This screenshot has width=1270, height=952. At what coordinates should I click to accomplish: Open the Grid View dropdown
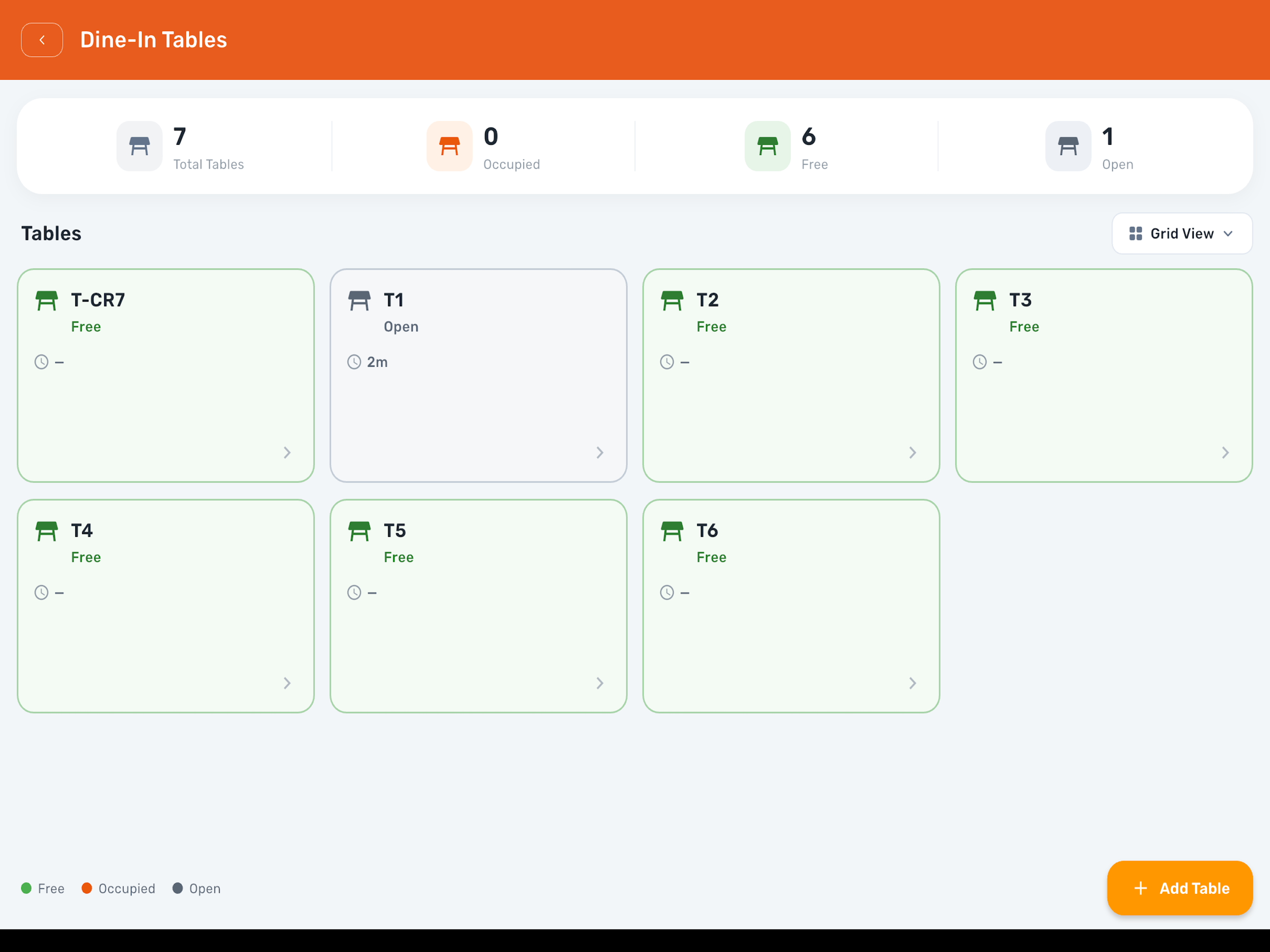coord(1182,233)
